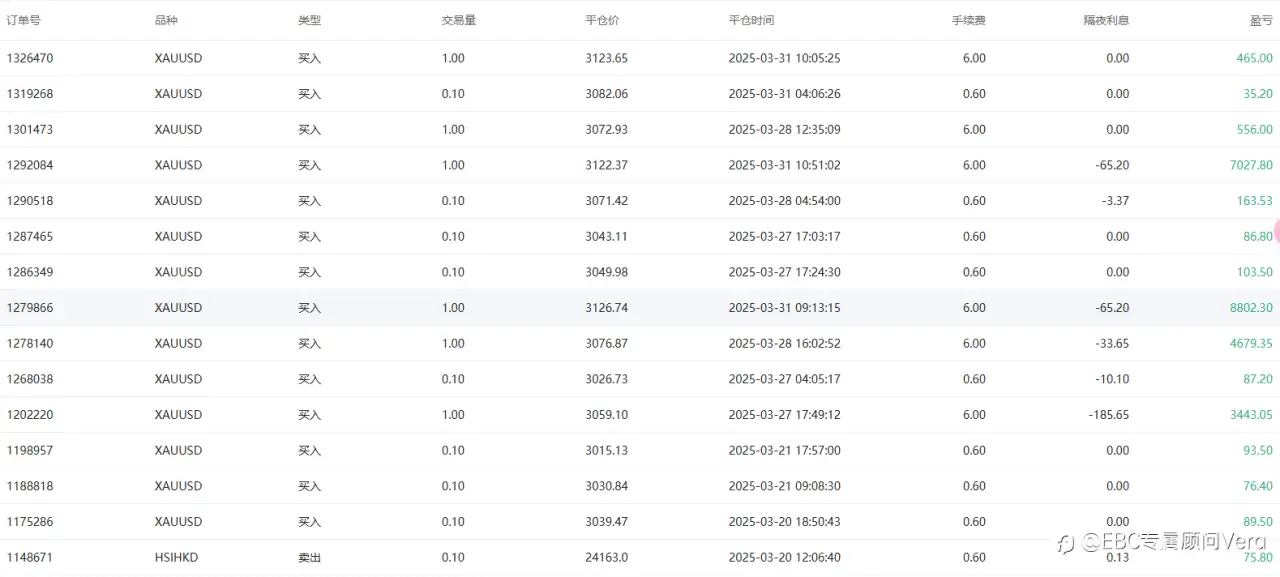Select order 1148671 HSIHKD row
1280x577 pixels.
point(640,557)
